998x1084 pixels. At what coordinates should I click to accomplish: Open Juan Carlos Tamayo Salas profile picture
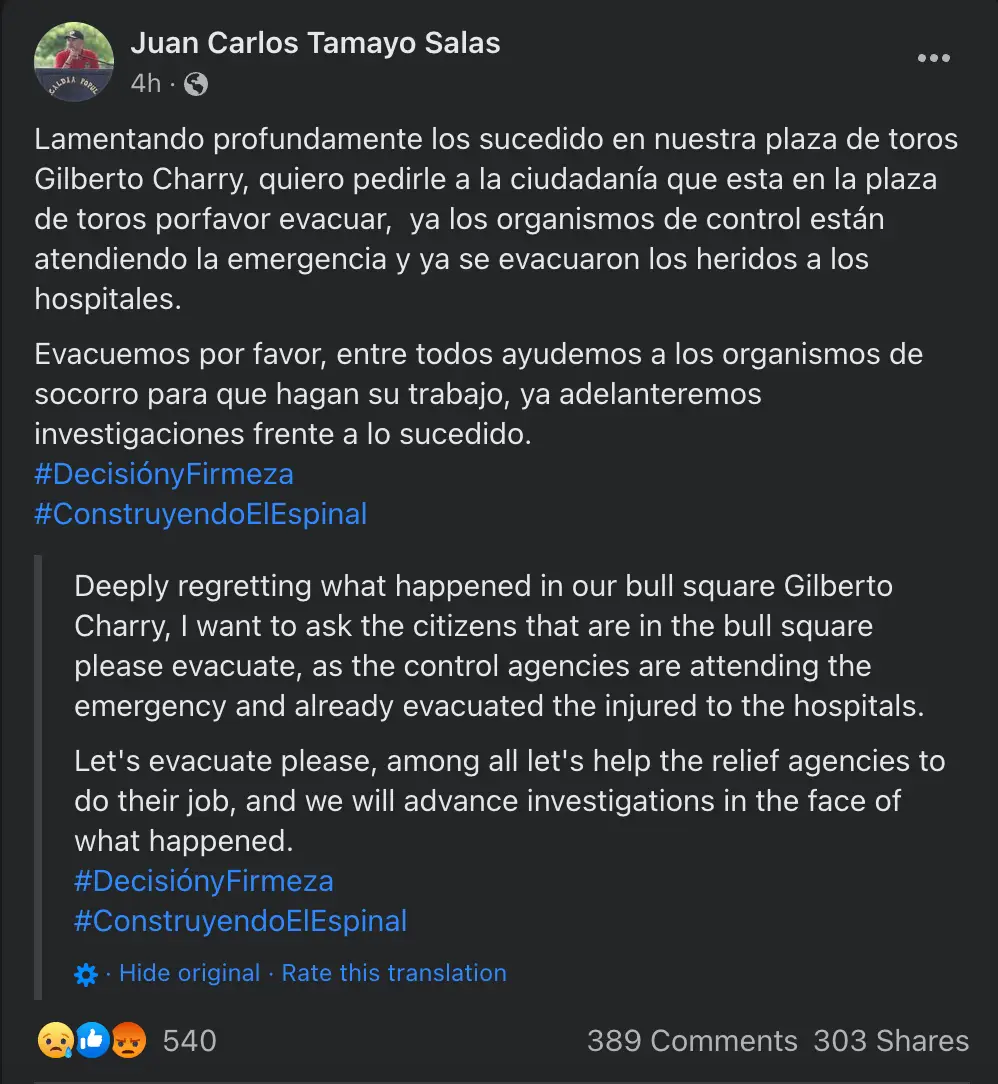74,61
